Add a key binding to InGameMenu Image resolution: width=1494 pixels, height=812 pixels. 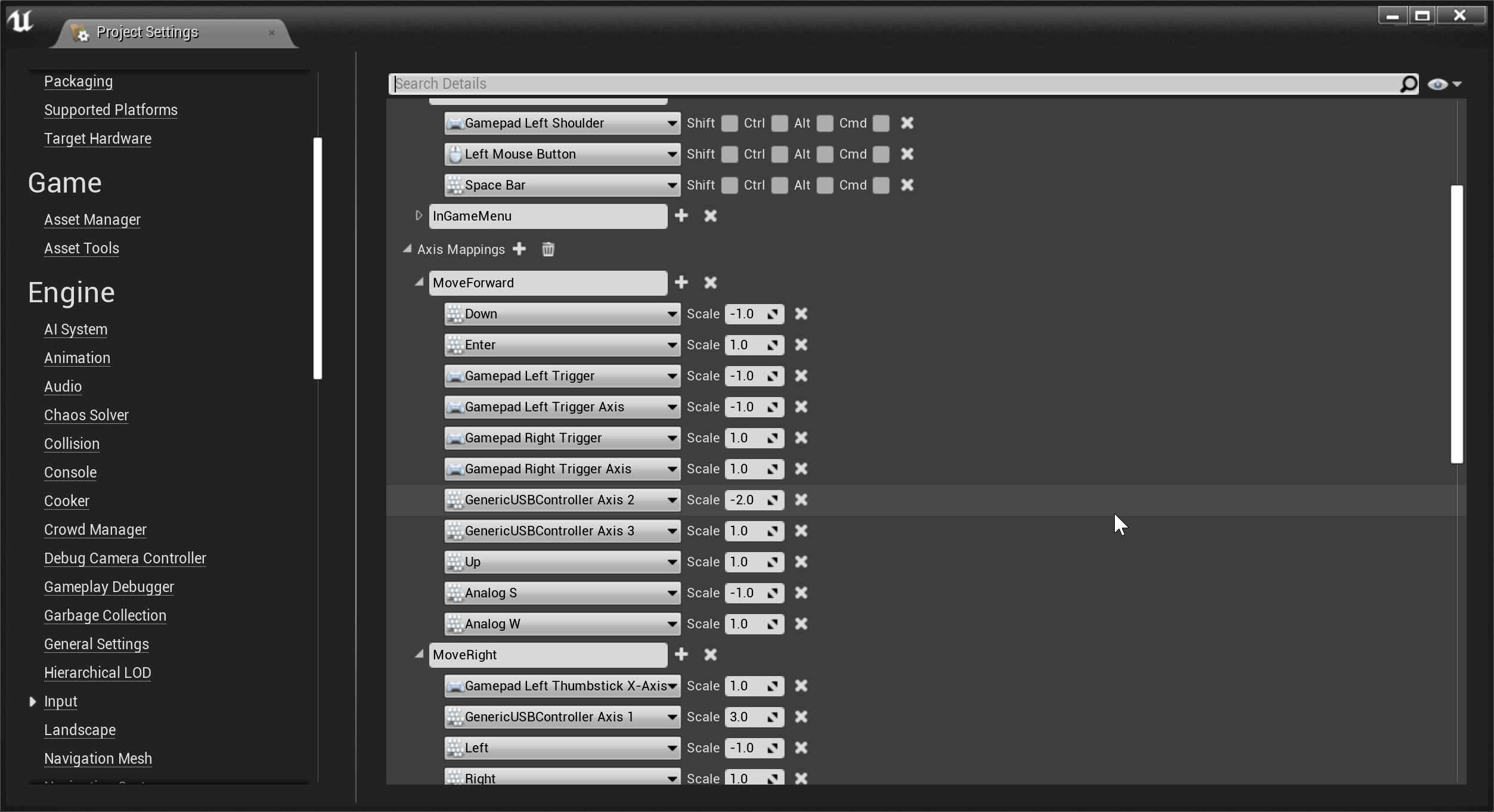click(681, 216)
